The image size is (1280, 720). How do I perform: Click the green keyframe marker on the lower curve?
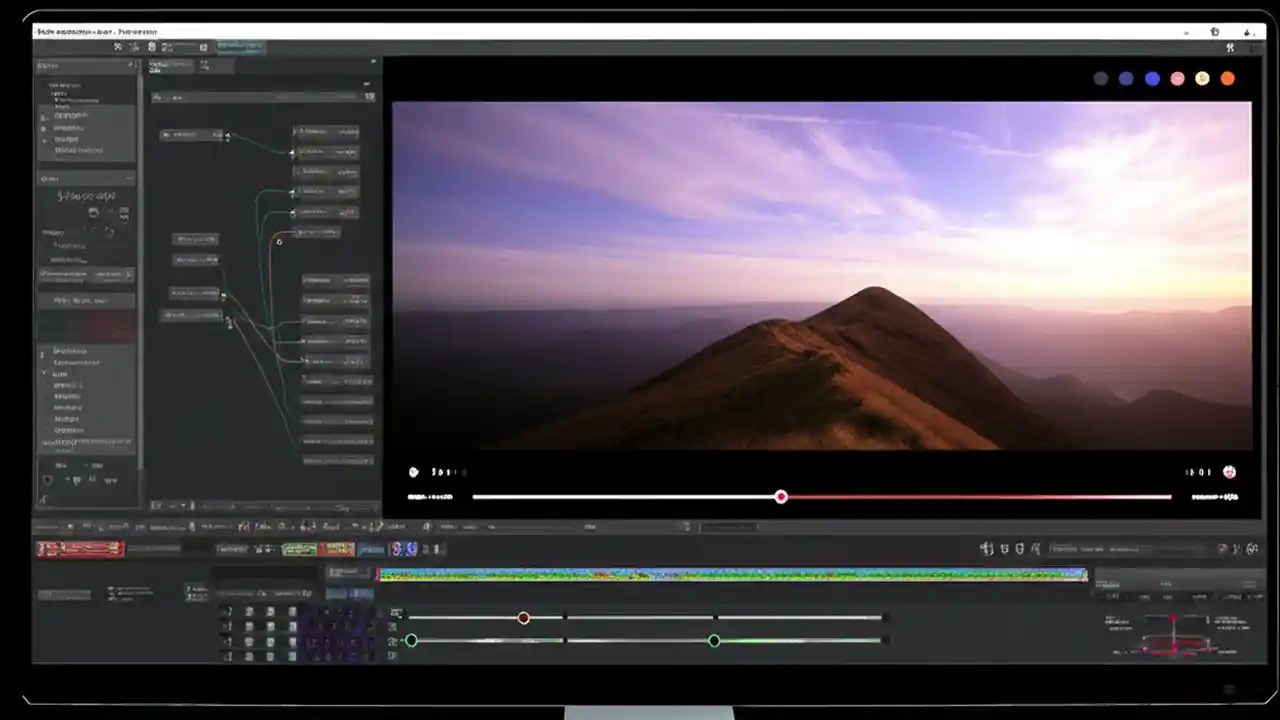[713, 641]
